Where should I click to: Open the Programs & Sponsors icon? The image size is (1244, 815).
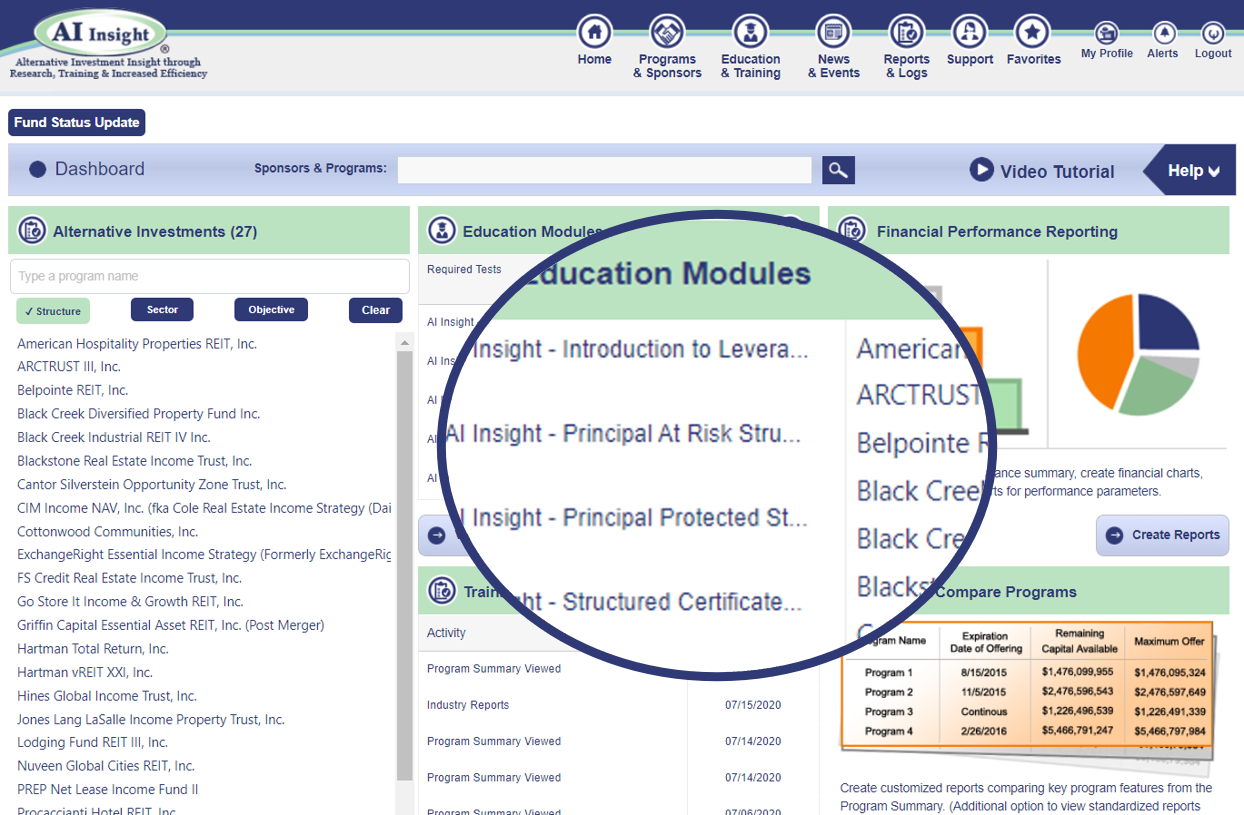[x=667, y=33]
